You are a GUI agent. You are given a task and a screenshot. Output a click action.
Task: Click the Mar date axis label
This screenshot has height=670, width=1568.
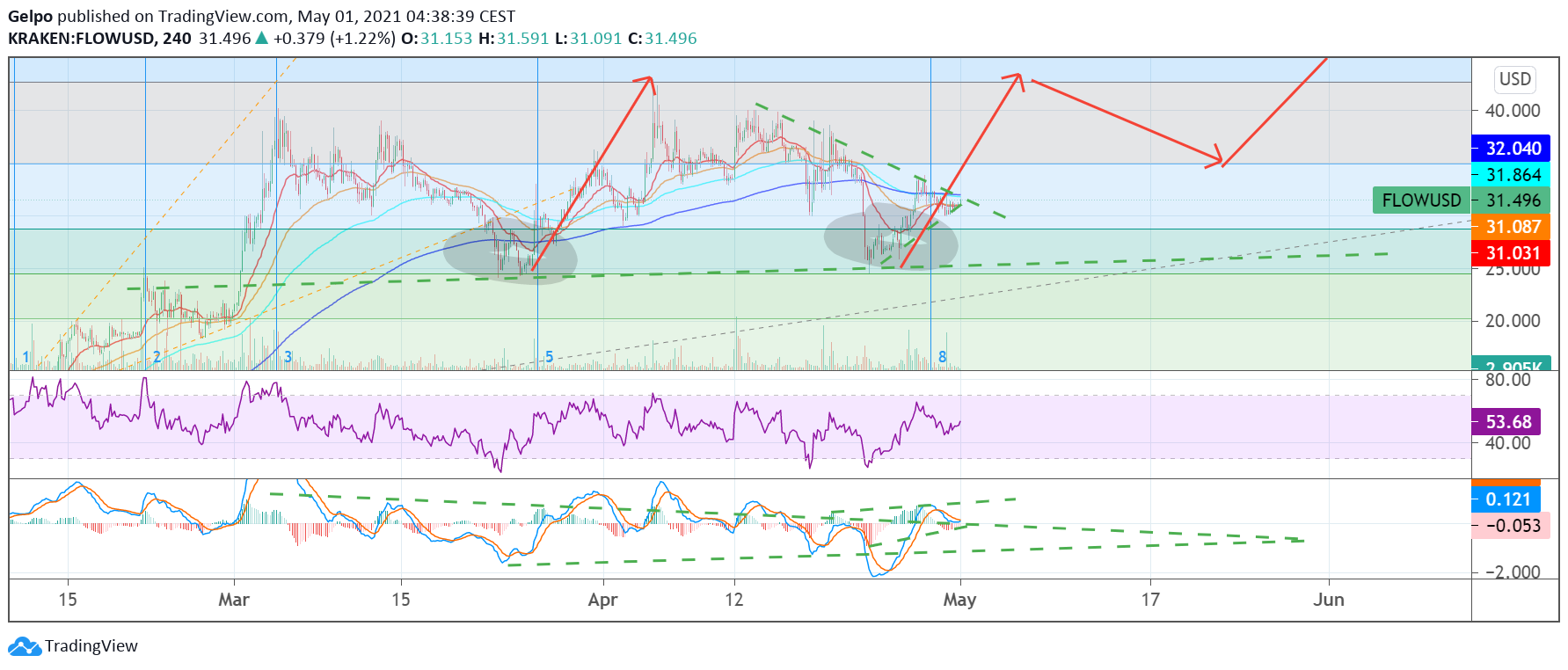(234, 600)
